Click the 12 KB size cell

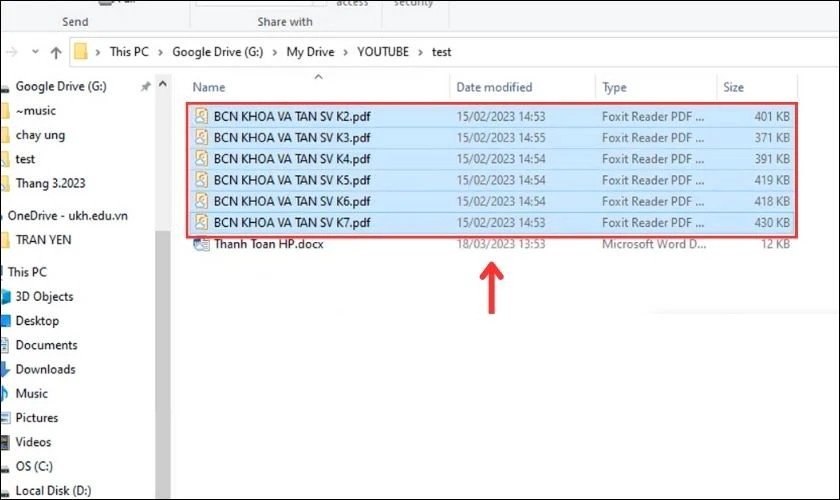[775, 244]
